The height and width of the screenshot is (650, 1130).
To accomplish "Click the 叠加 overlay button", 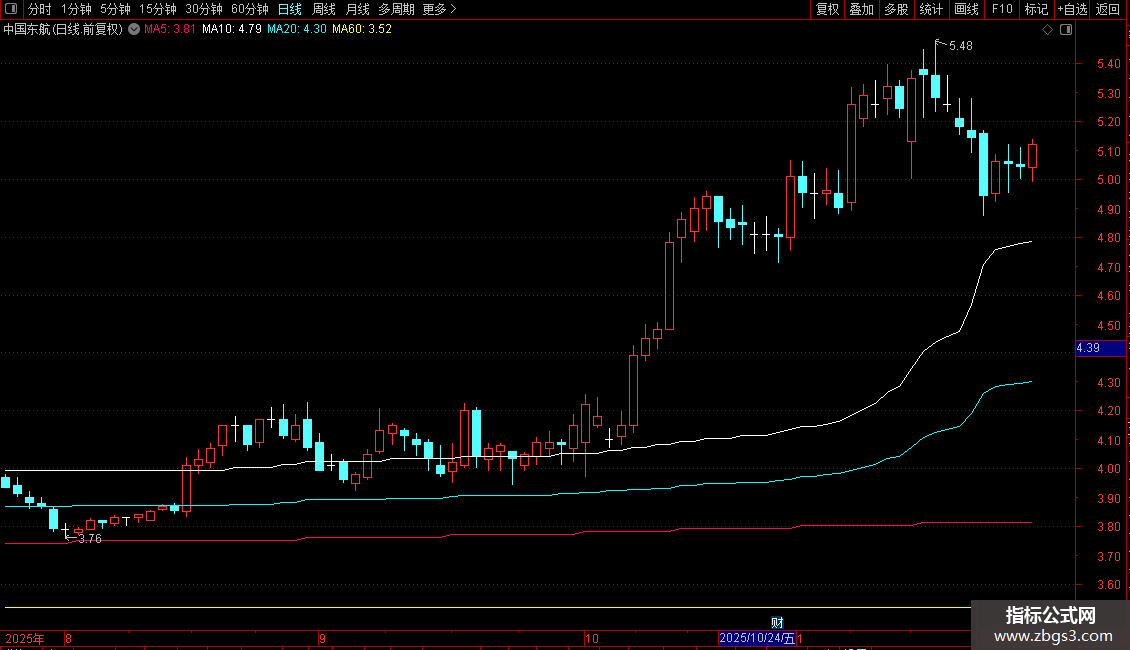I will tap(861, 9).
